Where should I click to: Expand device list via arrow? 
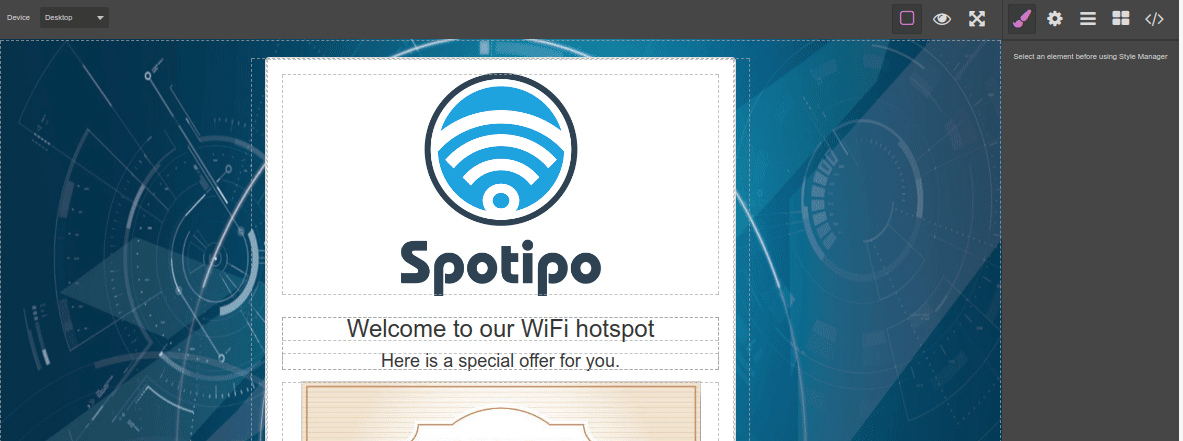point(100,18)
